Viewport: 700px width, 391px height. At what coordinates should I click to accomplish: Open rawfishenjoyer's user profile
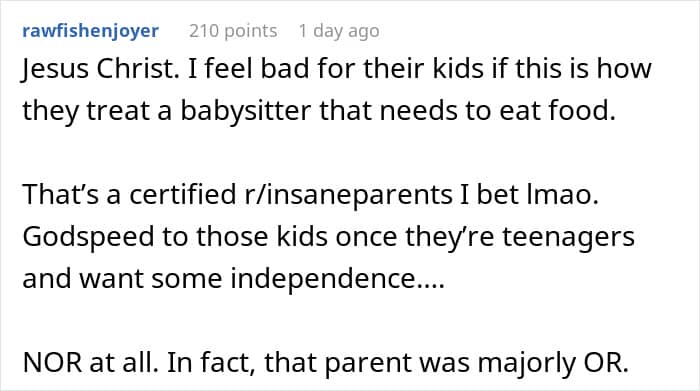[91, 31]
